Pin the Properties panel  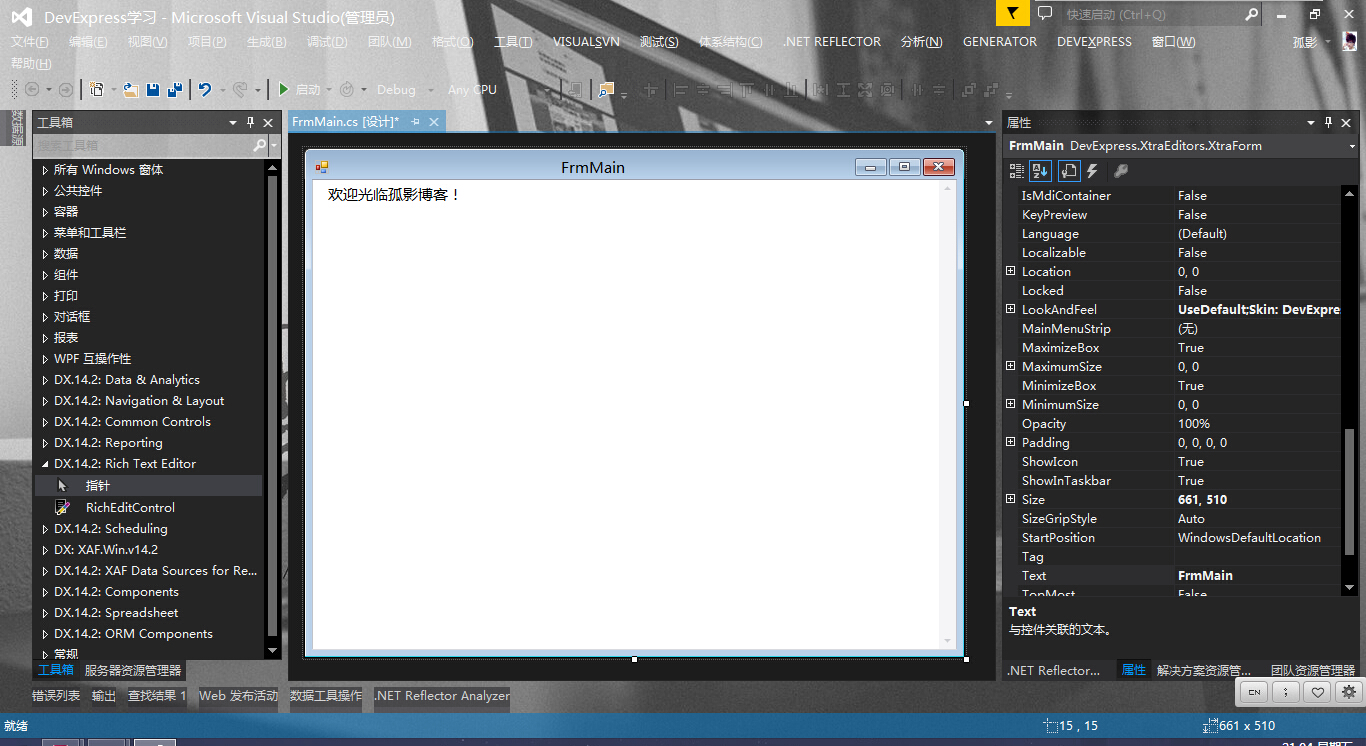[x=1329, y=122]
